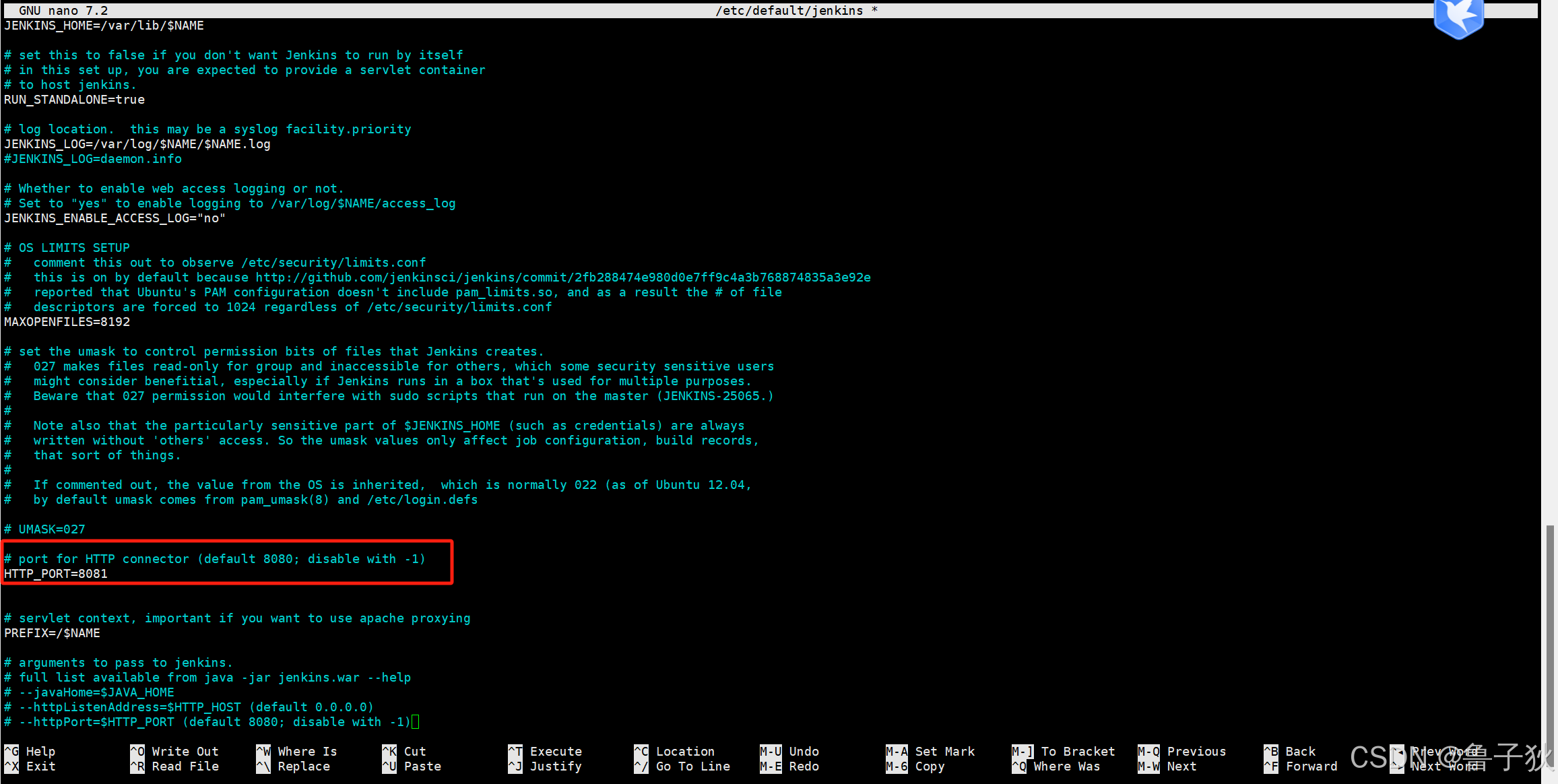Click the M-Q Previous shortcut

[x=1182, y=751]
